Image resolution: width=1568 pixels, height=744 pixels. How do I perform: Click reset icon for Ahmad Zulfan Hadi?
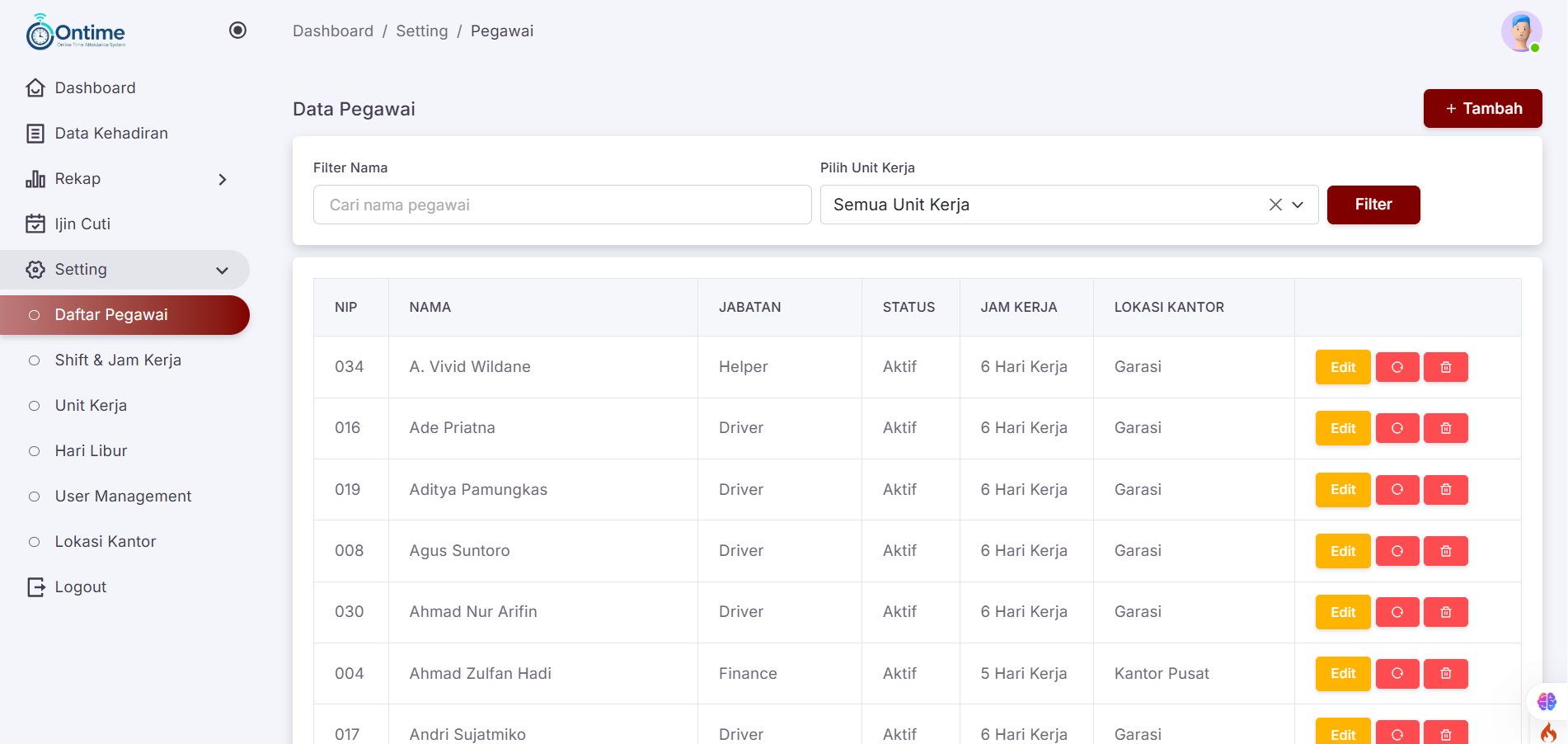coord(1397,674)
